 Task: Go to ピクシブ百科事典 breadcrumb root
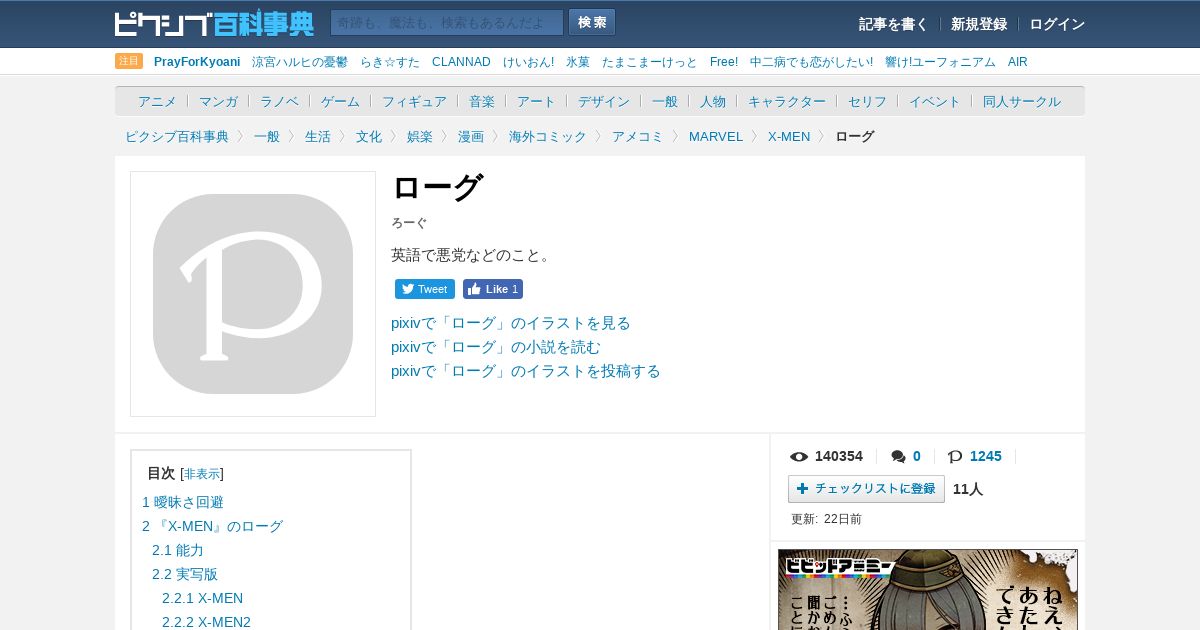[x=177, y=136]
